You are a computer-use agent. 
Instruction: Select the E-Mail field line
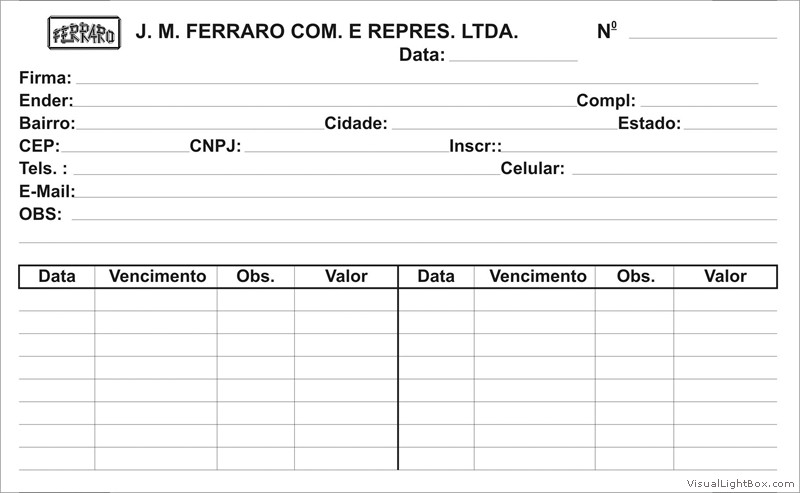pyautogui.click(x=427, y=191)
